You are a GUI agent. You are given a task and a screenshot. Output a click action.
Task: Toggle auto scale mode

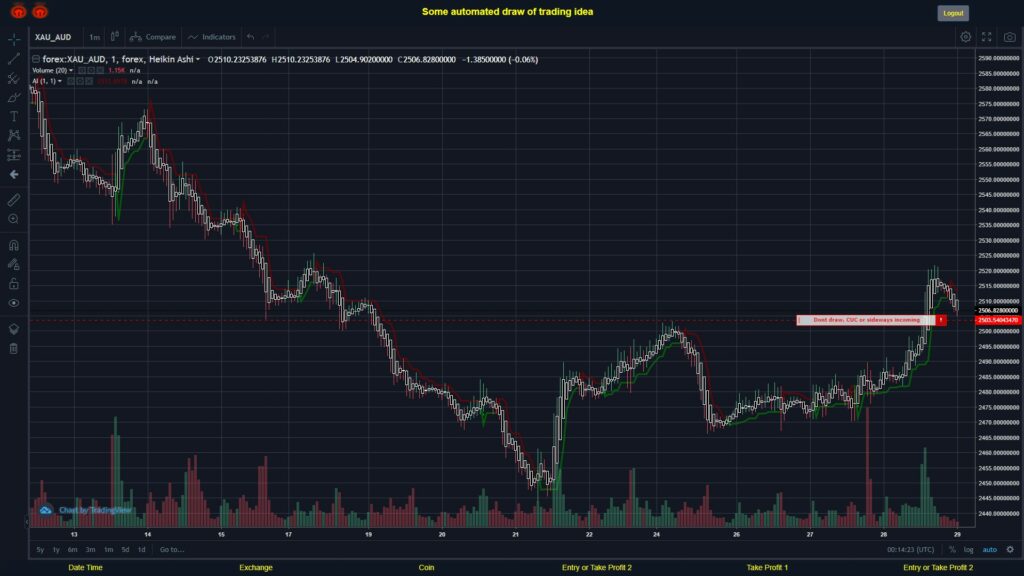coord(990,550)
